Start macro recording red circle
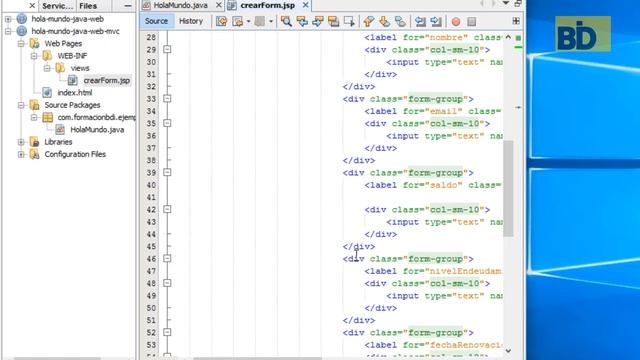640x360 pixels. tap(456, 22)
